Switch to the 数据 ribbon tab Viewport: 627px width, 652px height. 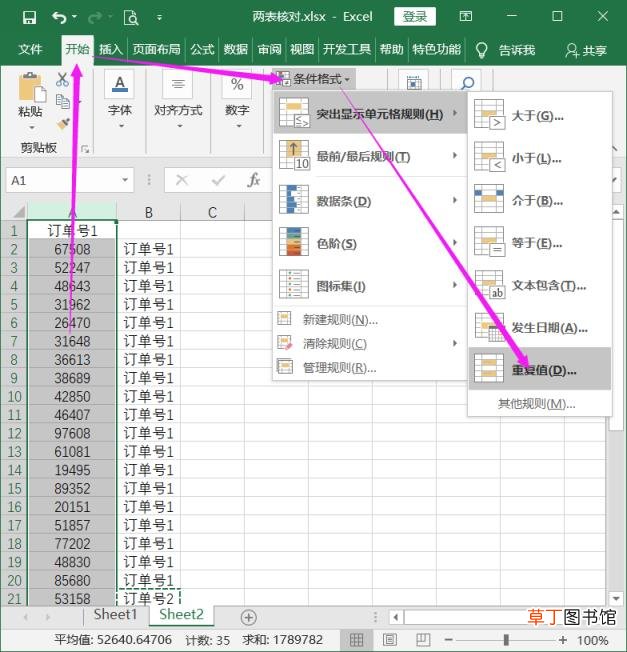point(235,50)
